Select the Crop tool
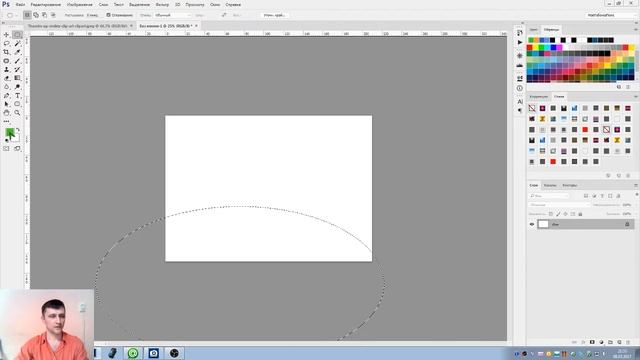 click(x=6, y=52)
